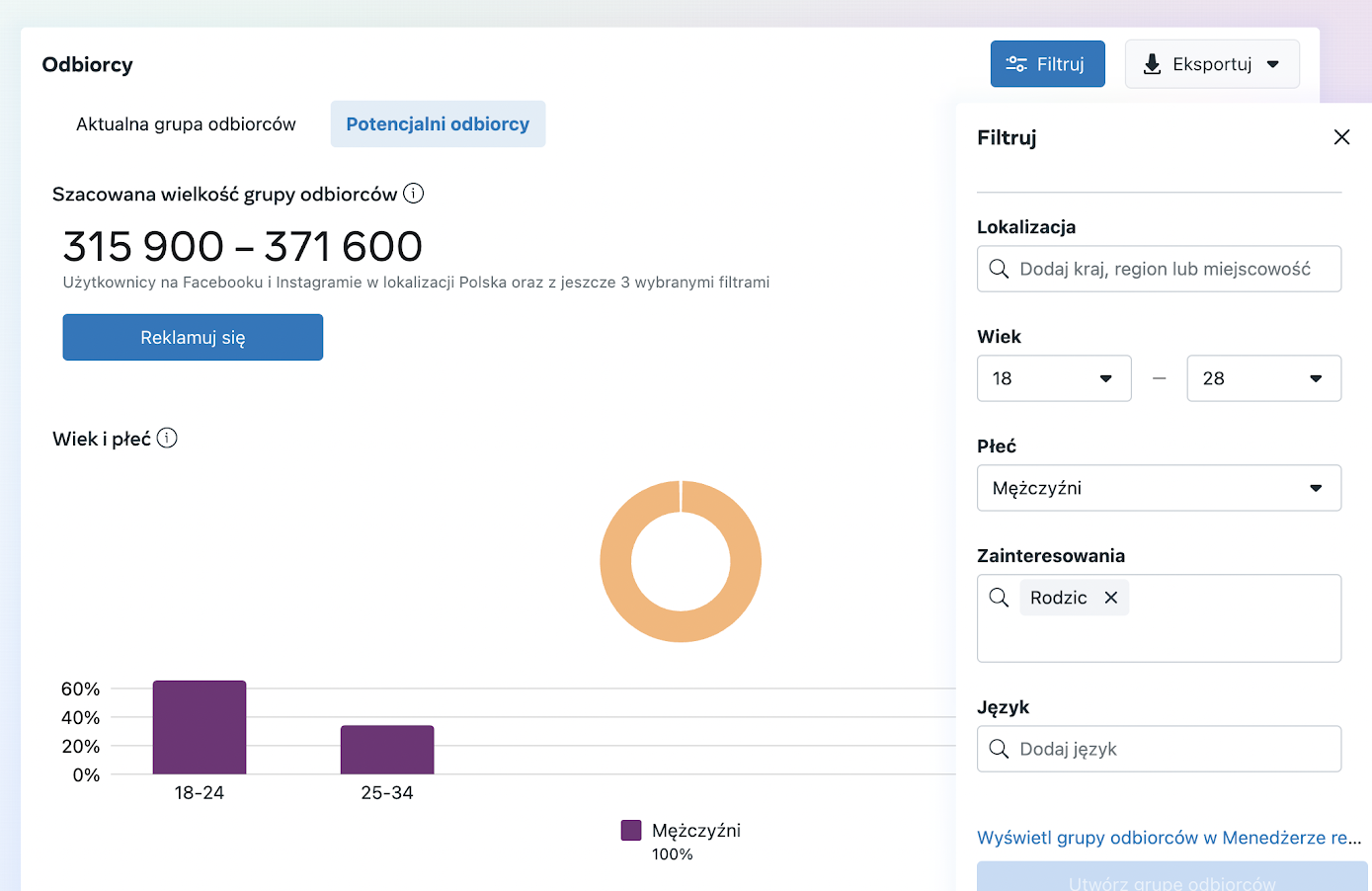Expand the Płeć dropdown set to Mężczyźni
Screen dimensions: 1372x891
tap(1158, 488)
